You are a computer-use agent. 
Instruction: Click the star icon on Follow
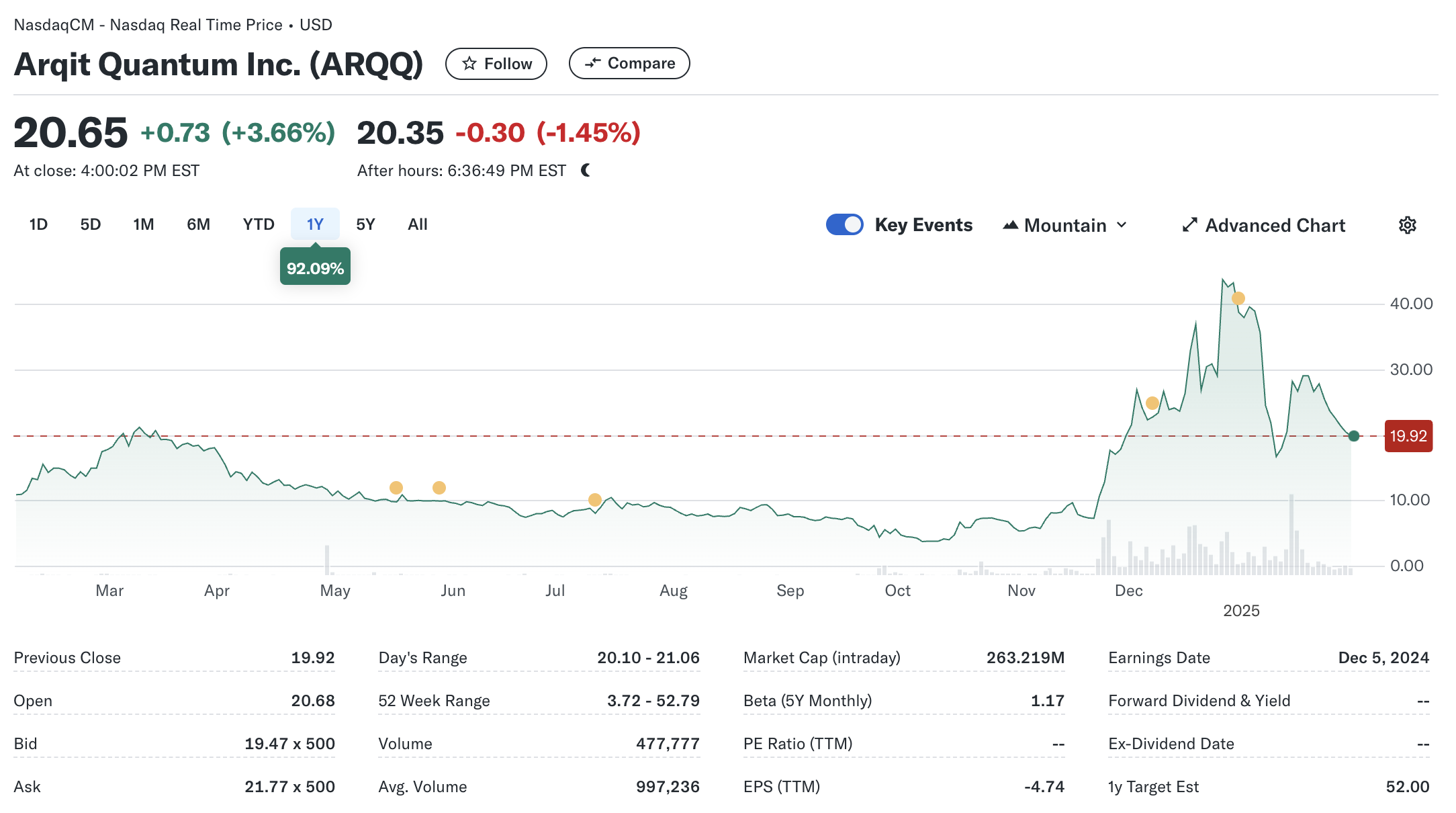tap(469, 64)
